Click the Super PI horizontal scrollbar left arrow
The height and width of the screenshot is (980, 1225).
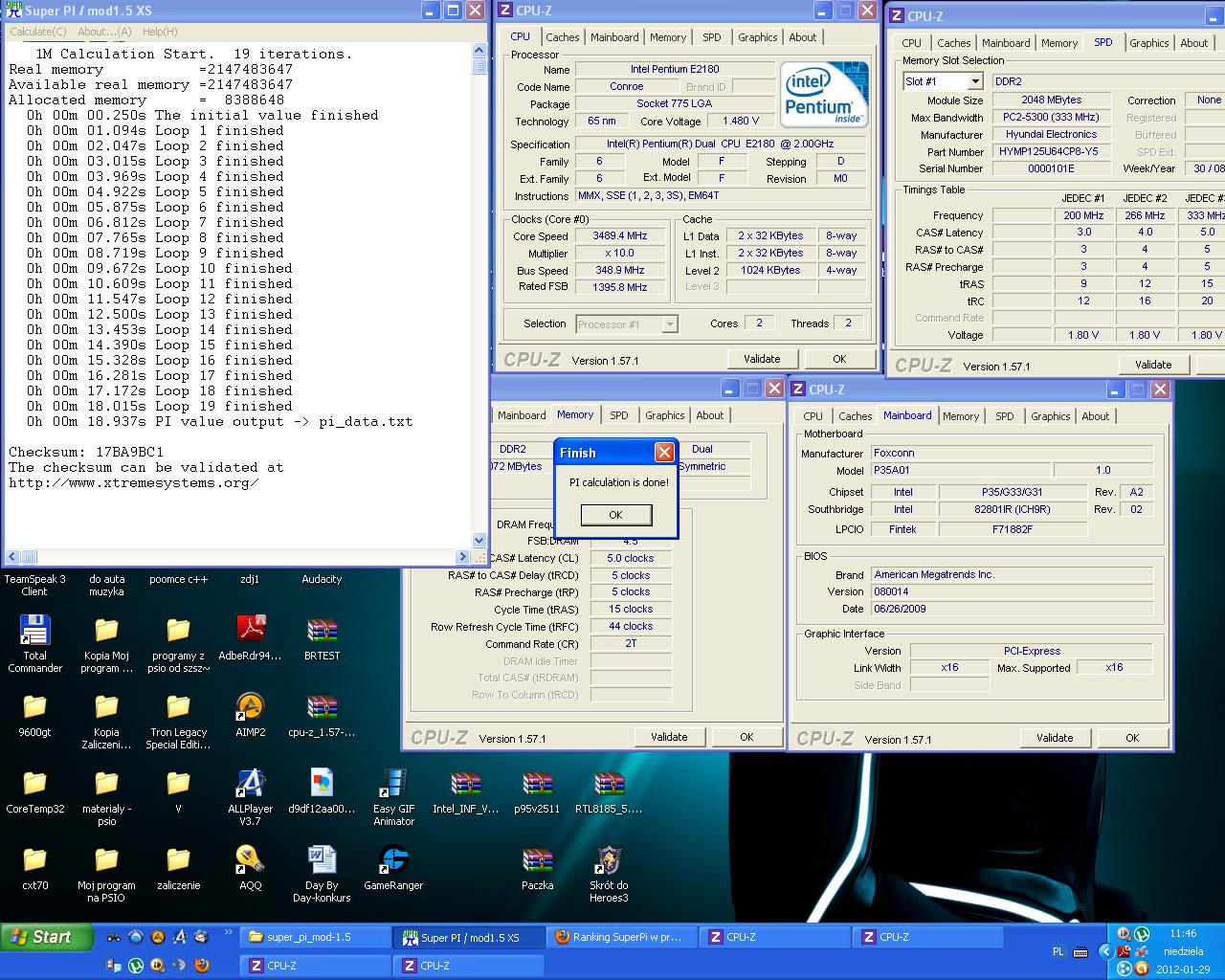[x=12, y=557]
